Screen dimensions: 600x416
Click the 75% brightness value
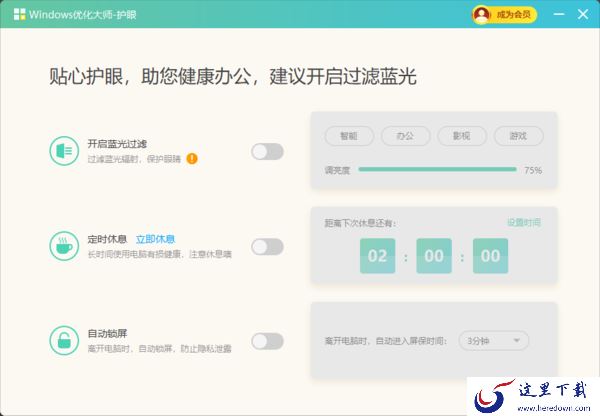click(x=533, y=170)
